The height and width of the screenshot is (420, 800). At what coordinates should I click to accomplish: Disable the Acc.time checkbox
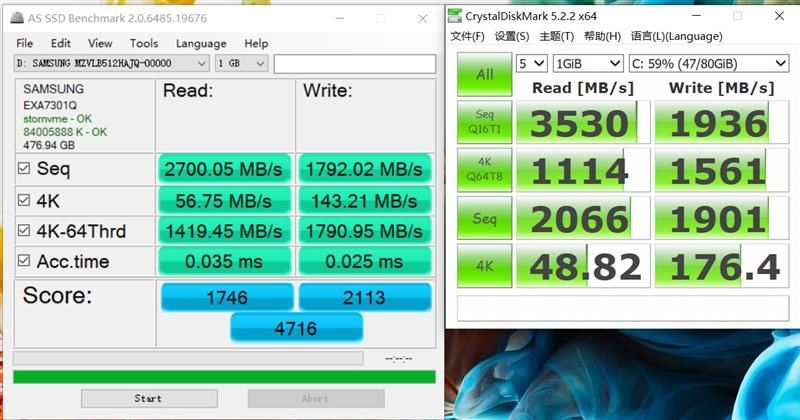[x=23, y=261]
